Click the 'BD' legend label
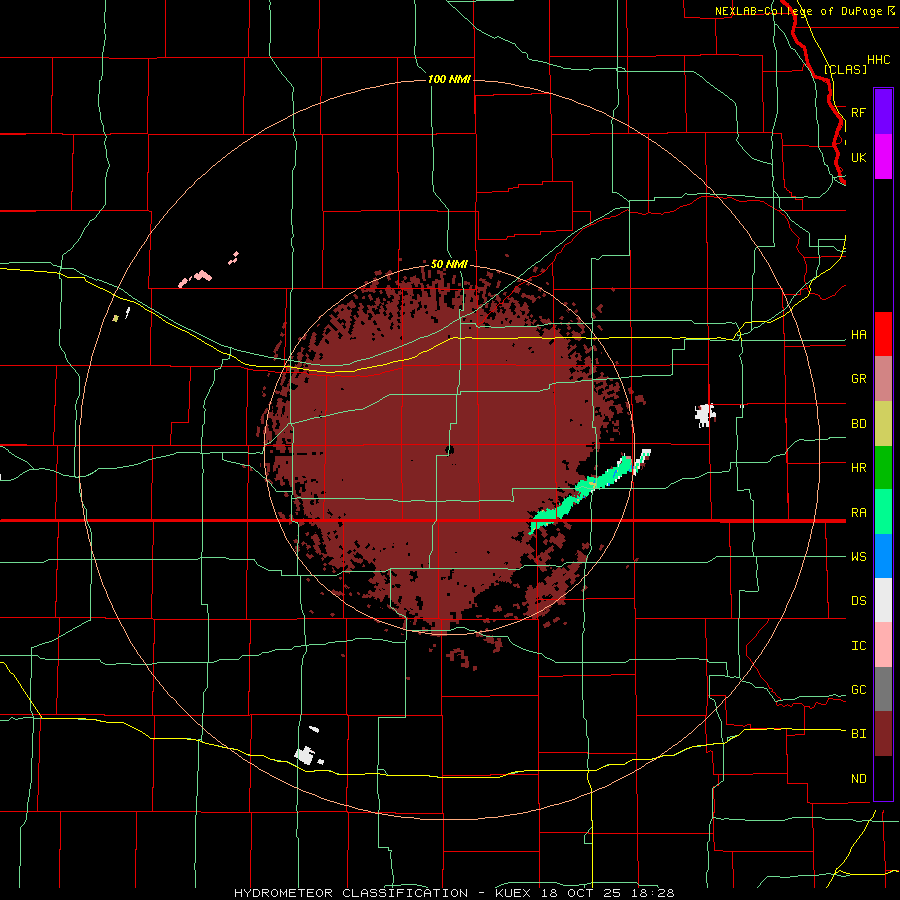Viewport: 900px width, 900px height. 858,424
